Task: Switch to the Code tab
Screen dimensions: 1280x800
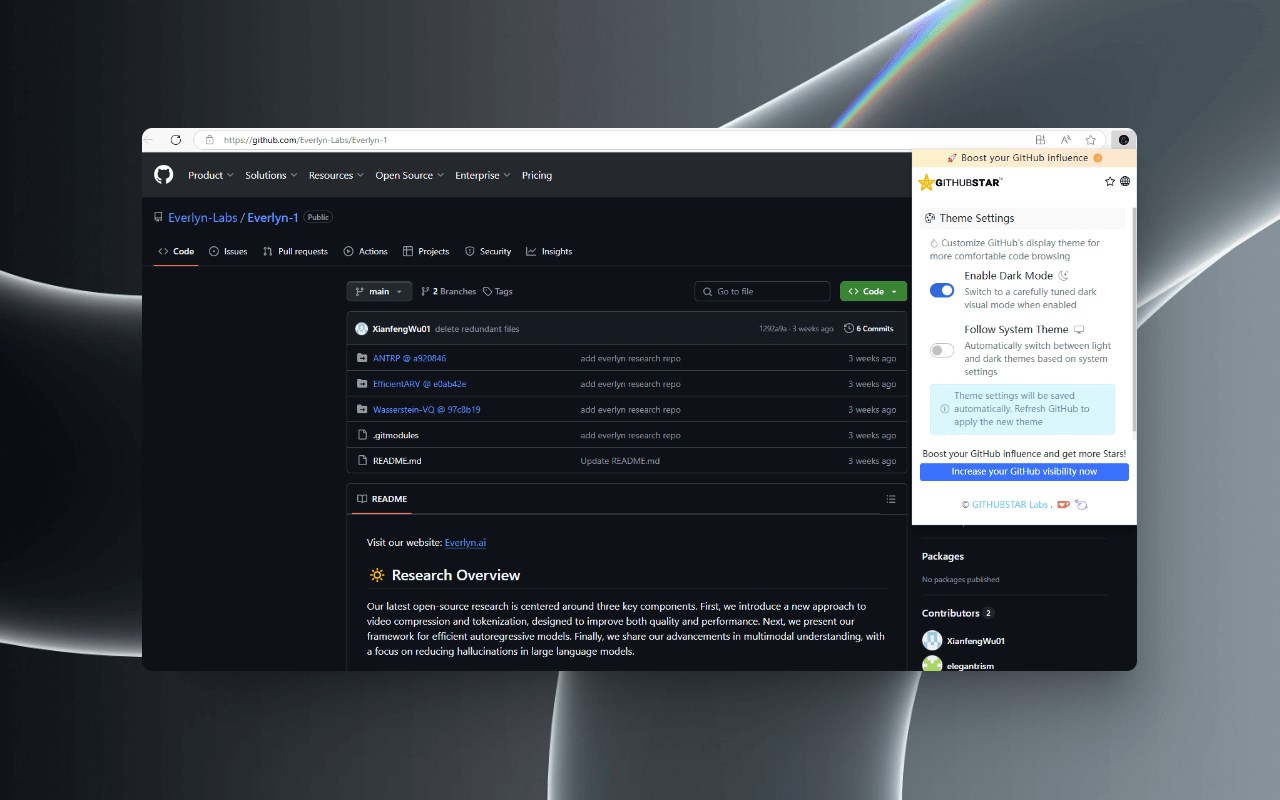Action: pyautogui.click(x=176, y=251)
